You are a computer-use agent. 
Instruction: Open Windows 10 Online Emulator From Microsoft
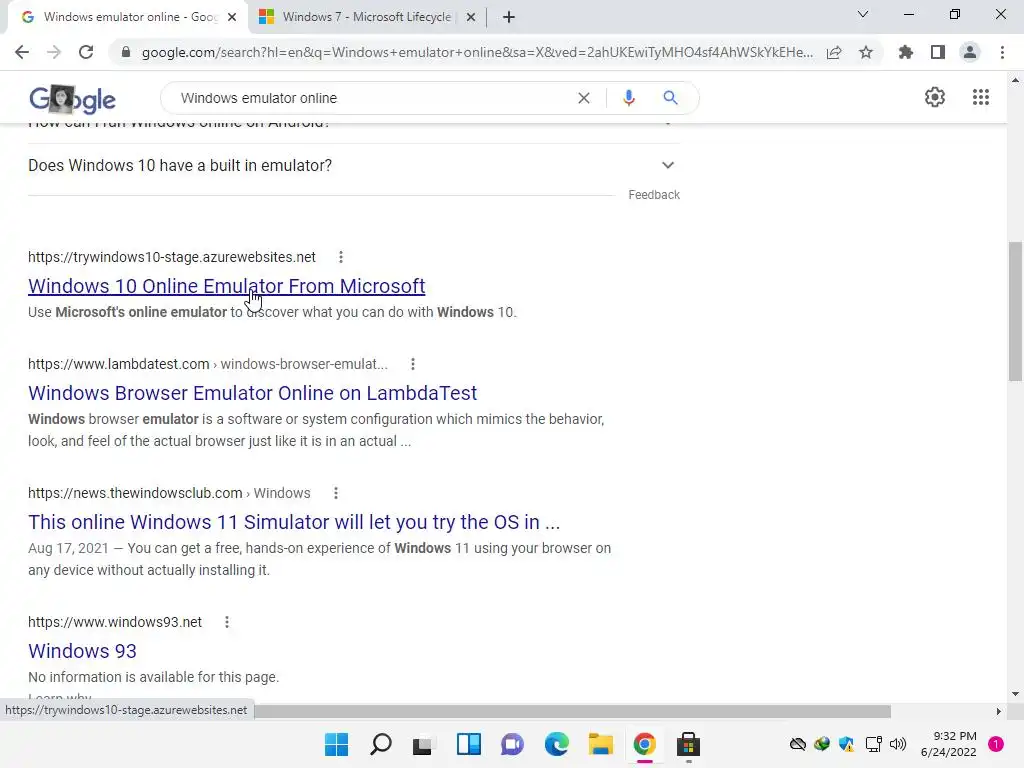227,286
